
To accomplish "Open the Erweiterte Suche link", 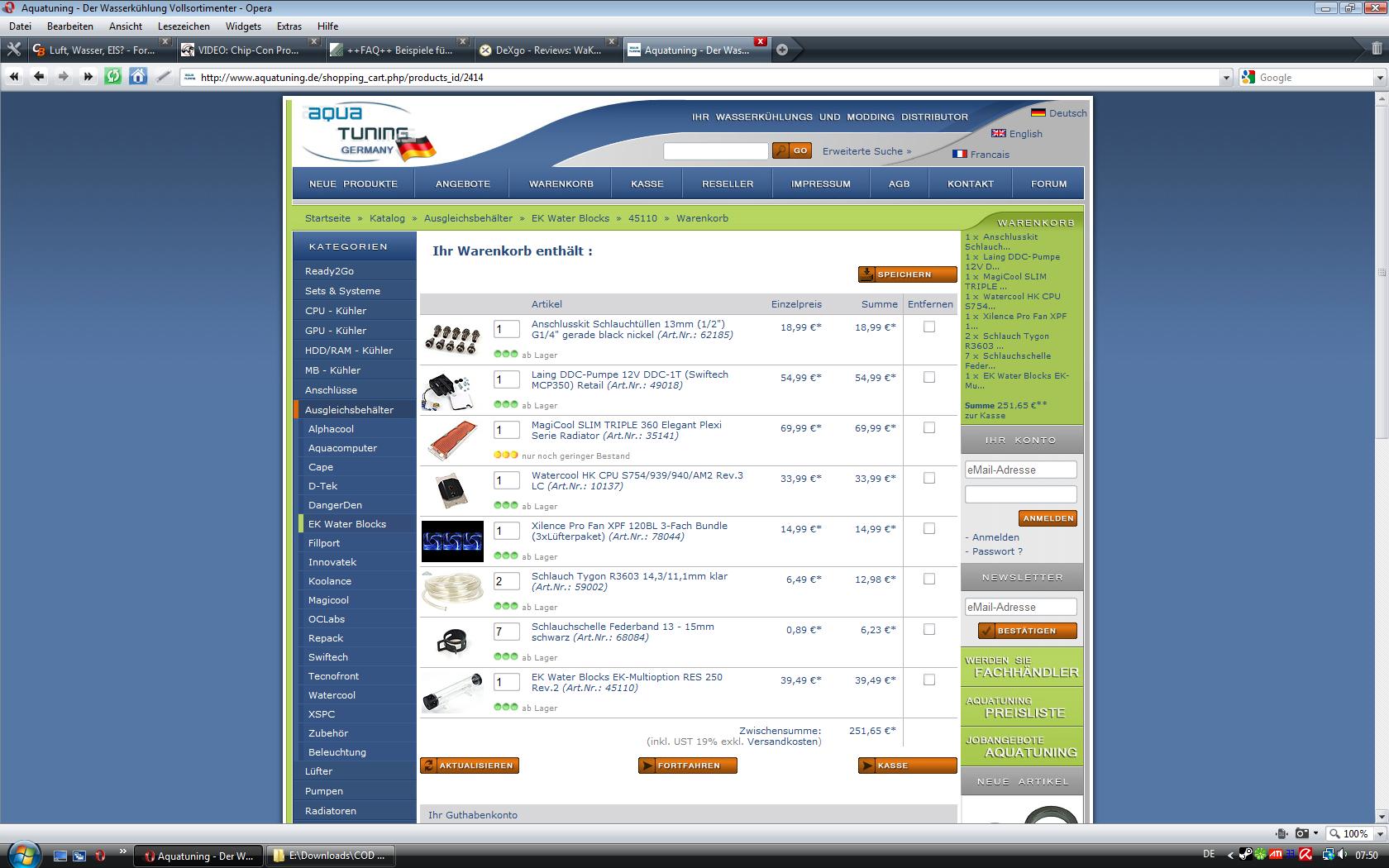I will tap(866, 151).
